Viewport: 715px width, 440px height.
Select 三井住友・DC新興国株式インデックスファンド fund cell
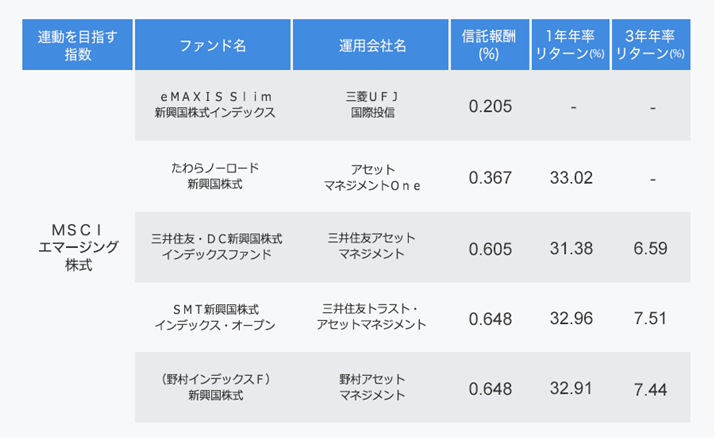point(212,248)
